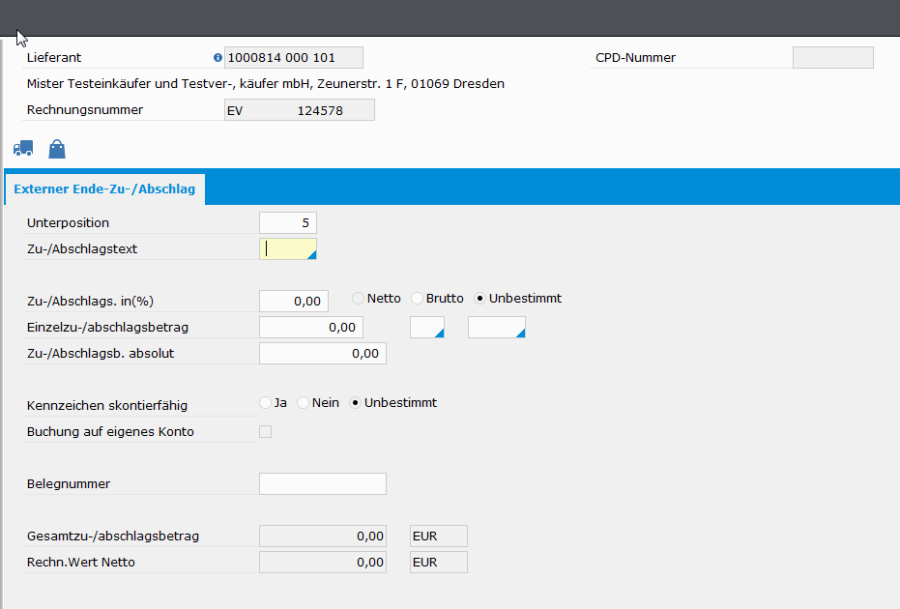Image resolution: width=900 pixels, height=609 pixels.
Task: Click the supplier address text 'Mister Testeinkäufer und Testver-'
Action: [131, 84]
